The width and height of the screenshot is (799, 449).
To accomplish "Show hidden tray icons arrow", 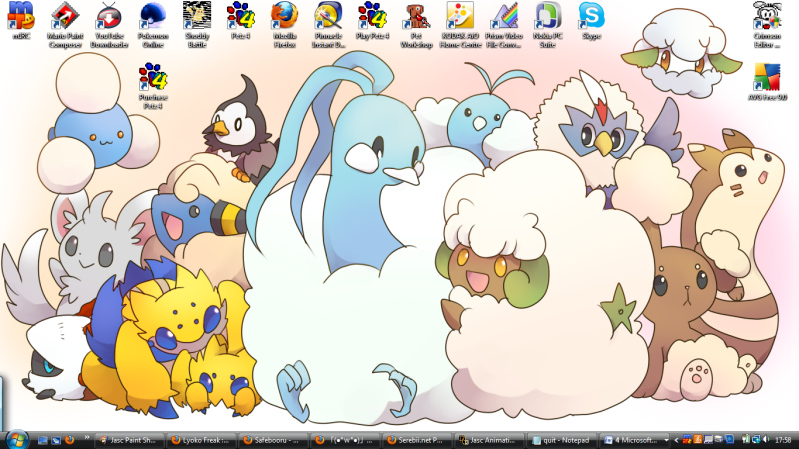I will point(677,440).
